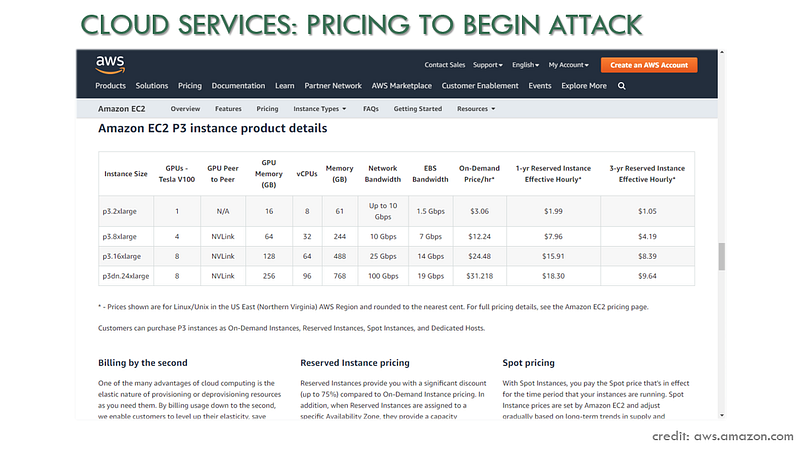Open the search magnifier icon
Screen dimensions: 800x449
621,86
